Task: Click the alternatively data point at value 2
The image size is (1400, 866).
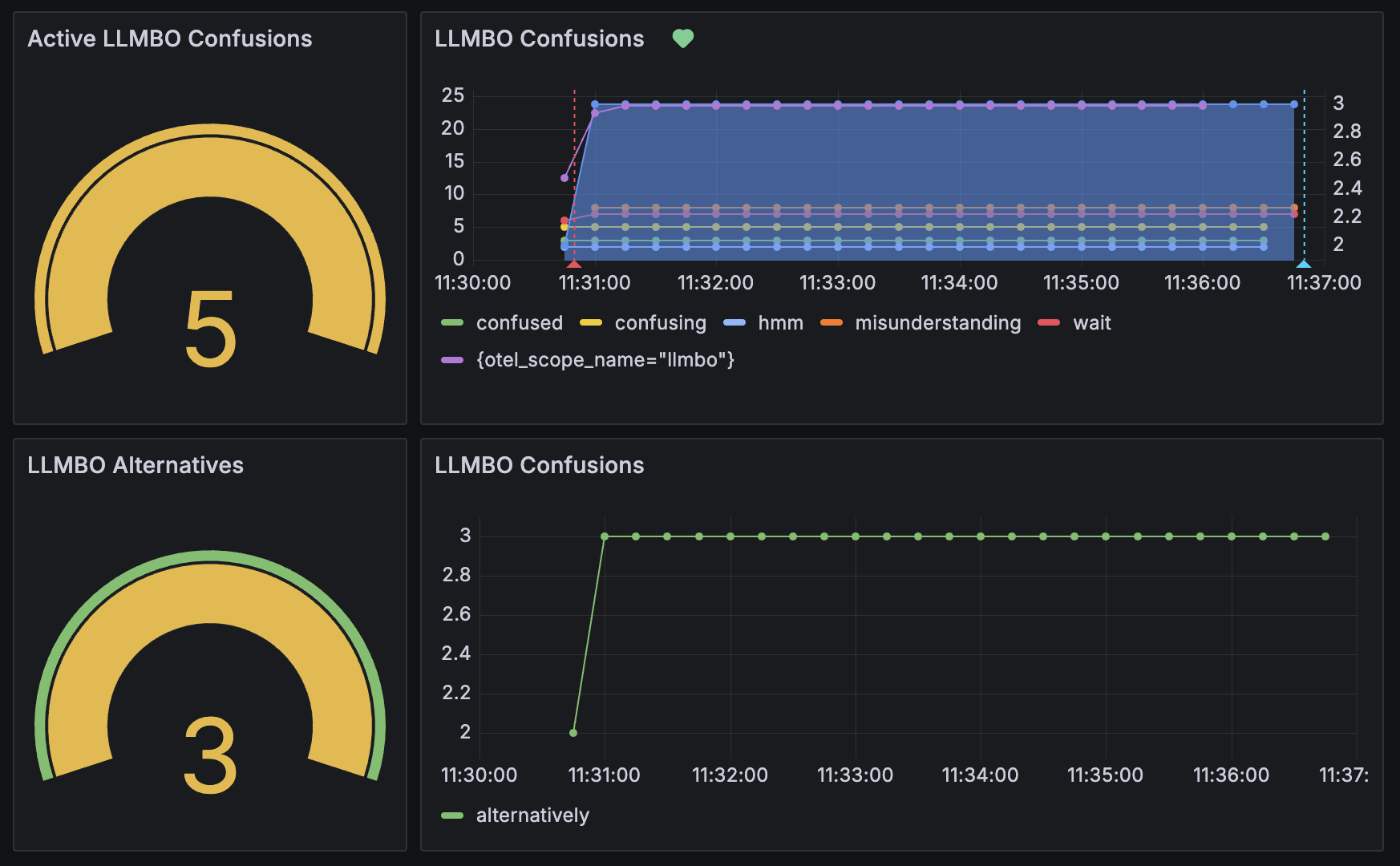Action: click(x=573, y=733)
